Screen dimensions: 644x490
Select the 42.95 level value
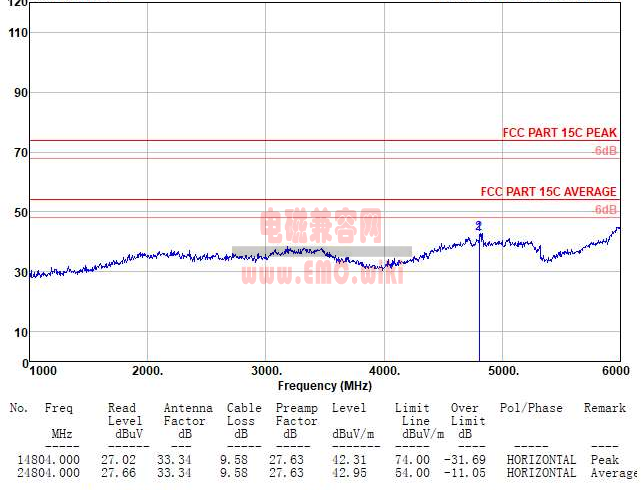point(349,472)
